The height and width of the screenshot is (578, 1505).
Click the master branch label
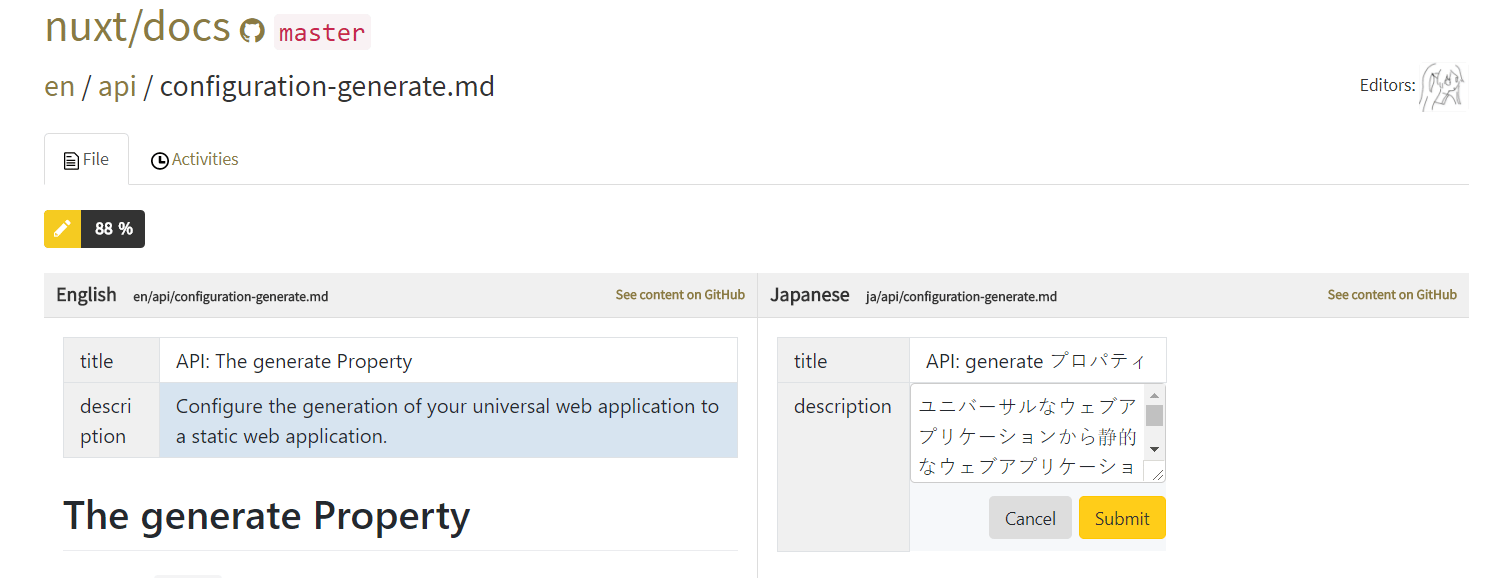point(322,32)
